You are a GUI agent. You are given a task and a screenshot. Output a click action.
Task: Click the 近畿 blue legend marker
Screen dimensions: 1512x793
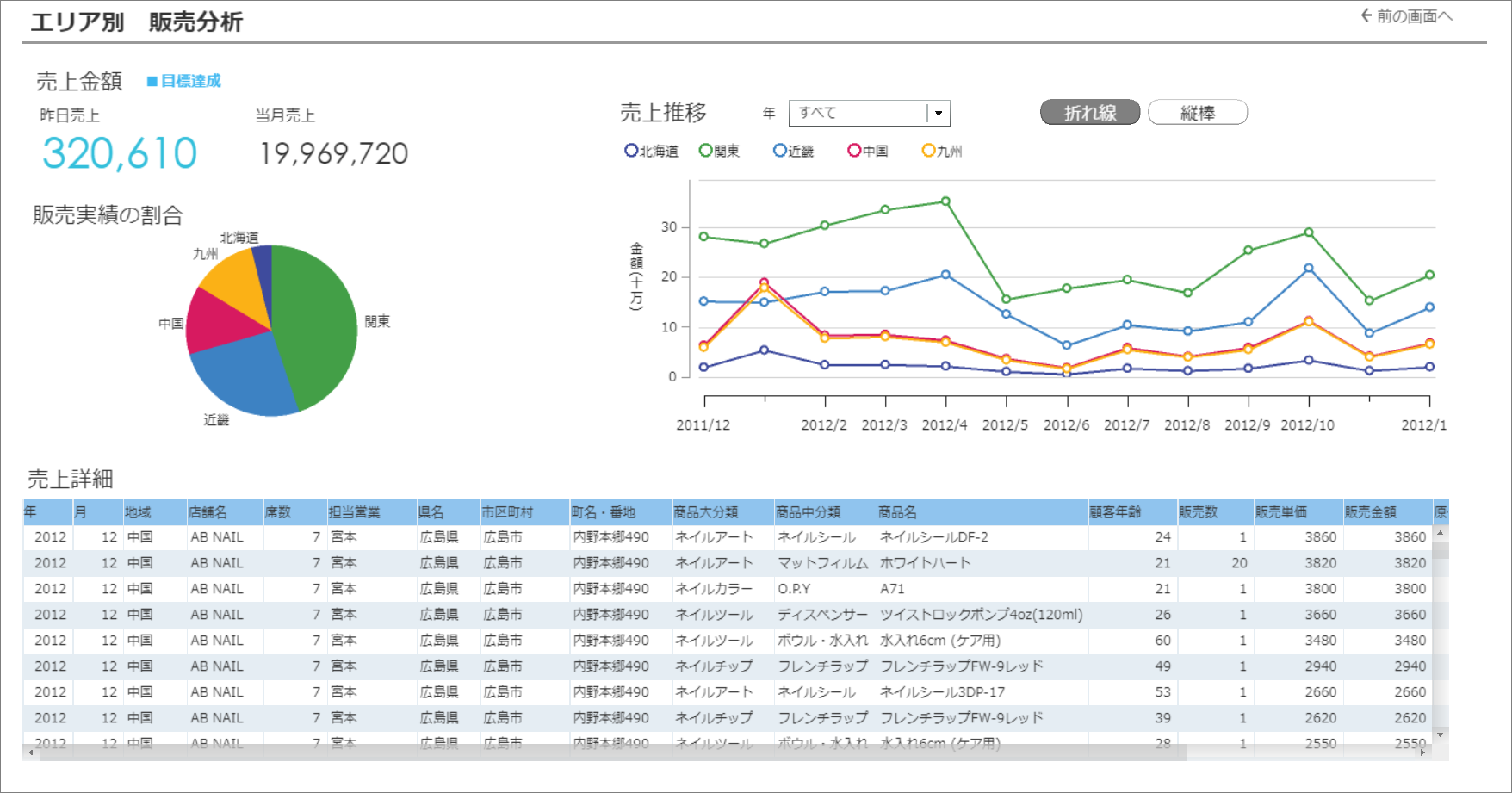(779, 151)
